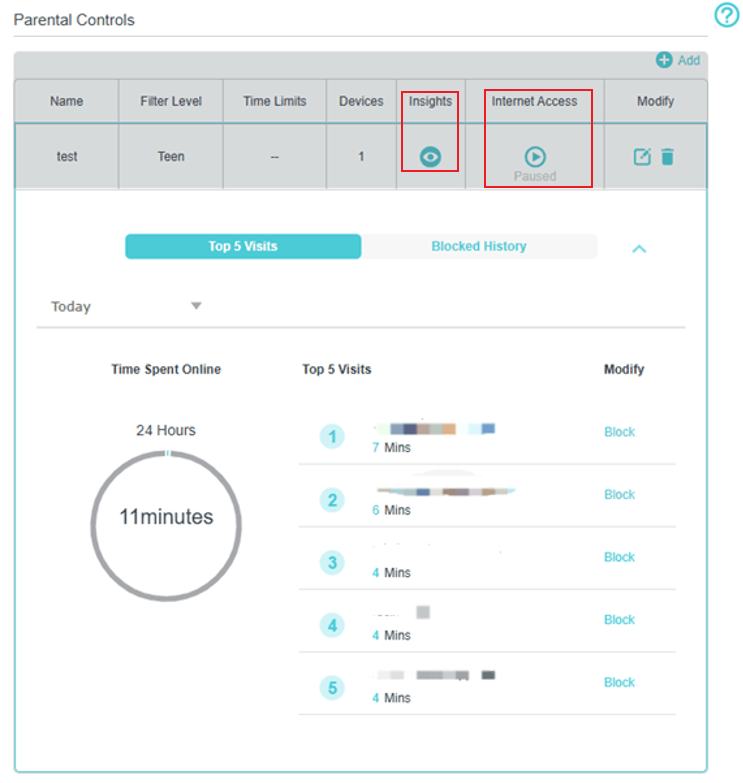Switch to the Blocked History tab
743x783 pixels.
click(479, 246)
